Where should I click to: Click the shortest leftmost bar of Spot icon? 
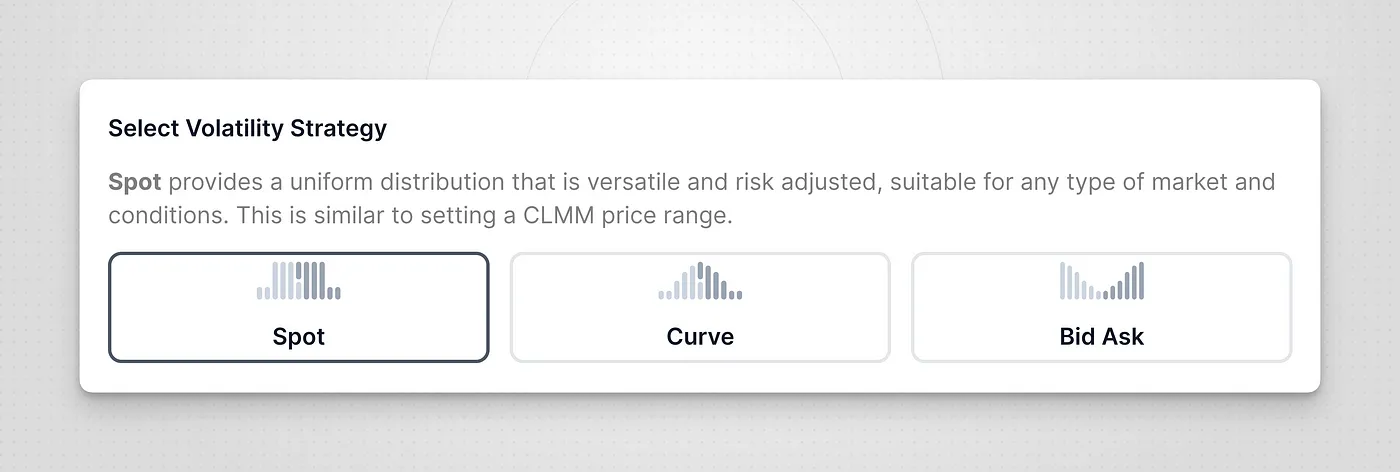pos(260,294)
